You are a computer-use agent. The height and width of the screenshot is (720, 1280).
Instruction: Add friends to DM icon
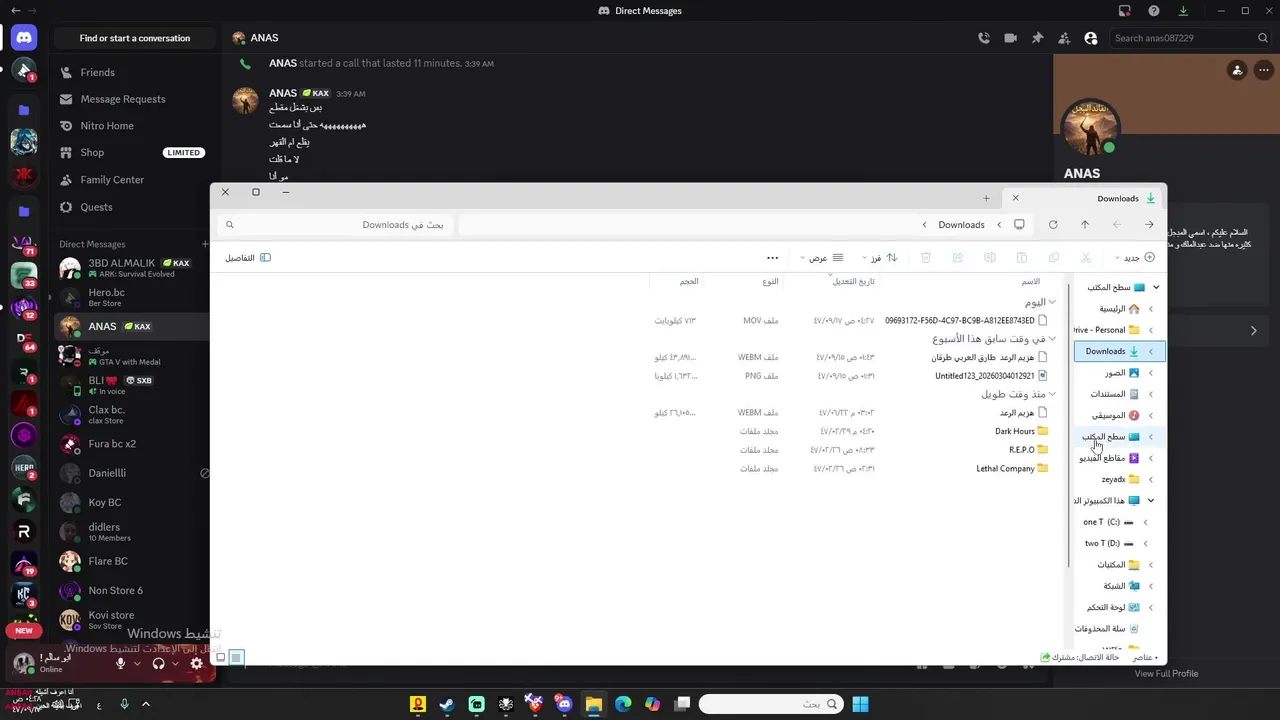tap(1063, 38)
